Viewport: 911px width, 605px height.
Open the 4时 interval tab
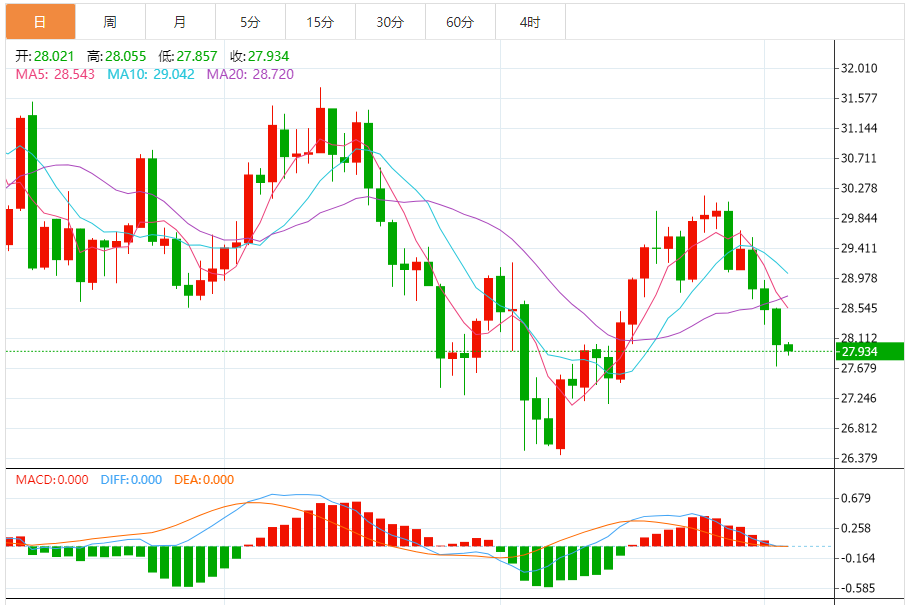(x=530, y=22)
